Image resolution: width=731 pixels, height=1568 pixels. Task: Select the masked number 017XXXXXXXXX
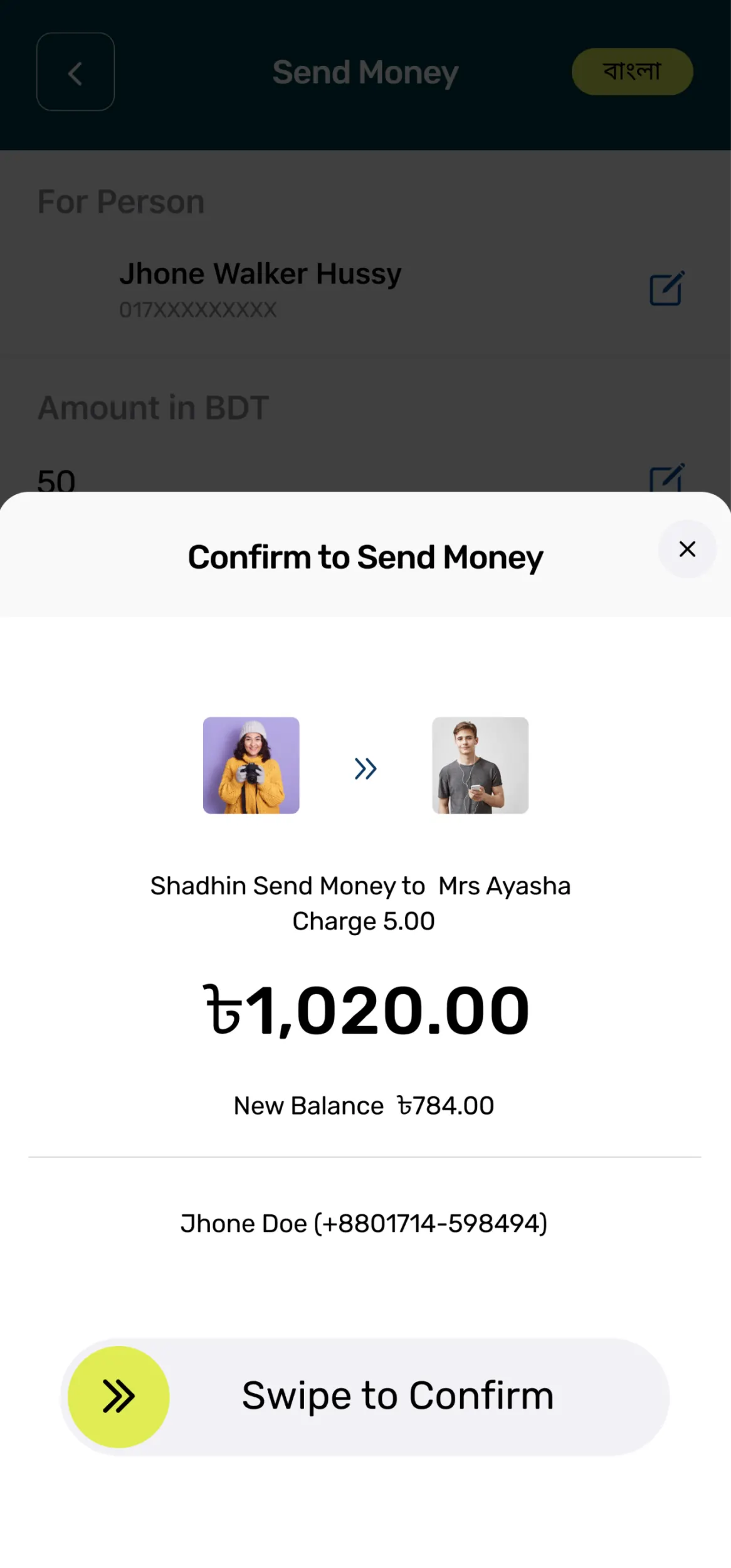[x=197, y=310]
